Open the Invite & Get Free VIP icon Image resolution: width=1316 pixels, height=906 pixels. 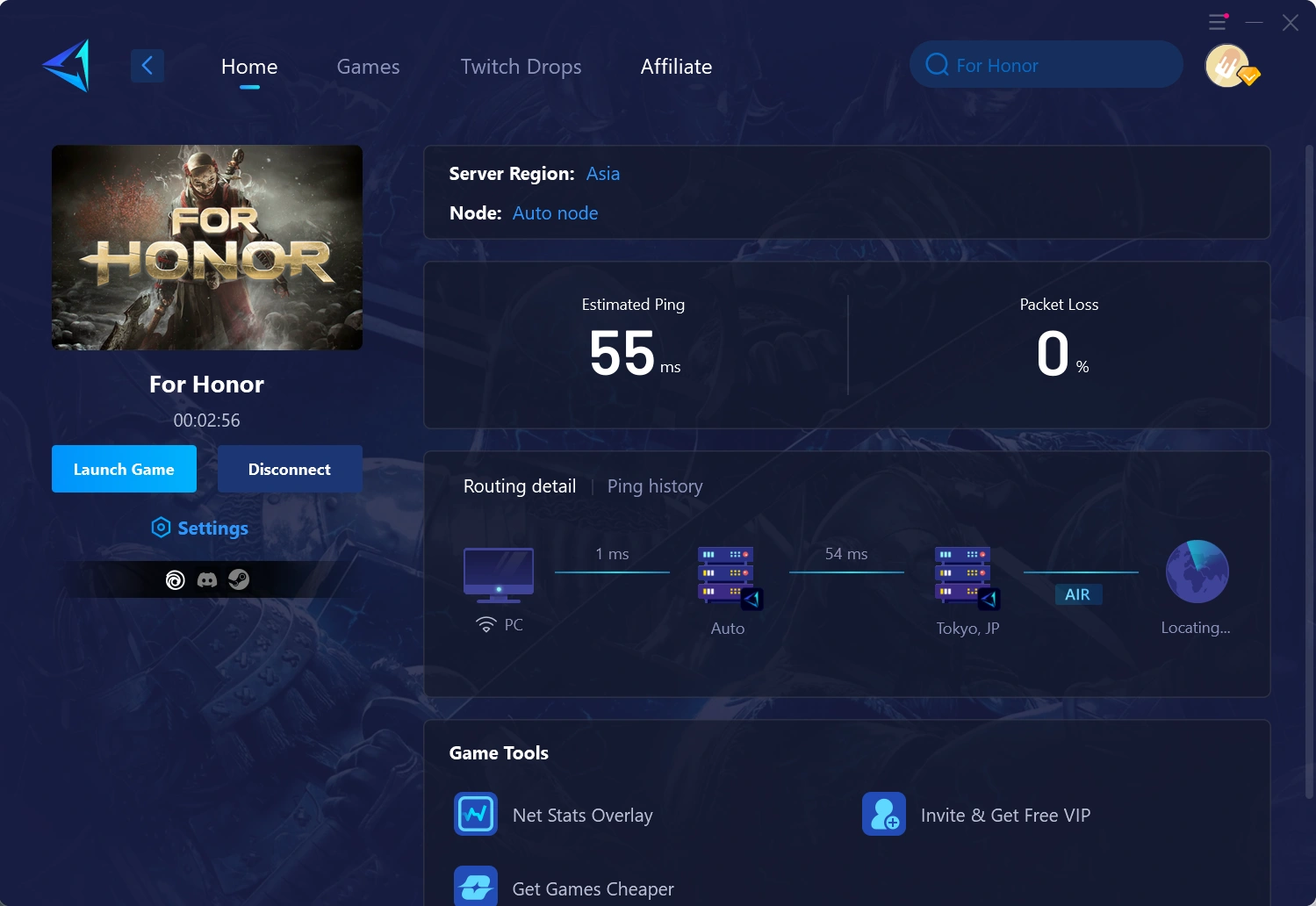coord(884,814)
